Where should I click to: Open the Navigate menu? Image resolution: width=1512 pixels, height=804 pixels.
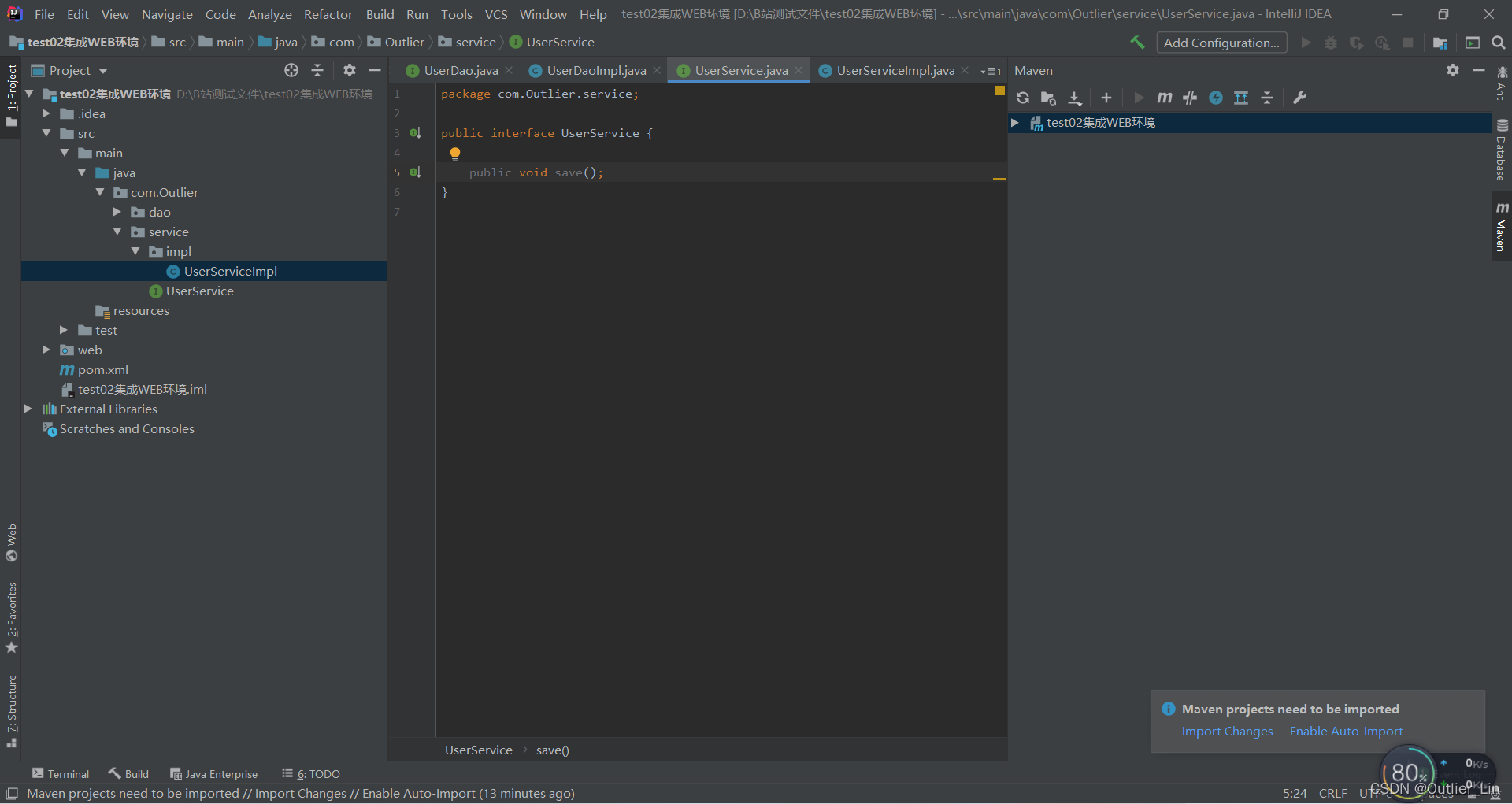(167, 14)
